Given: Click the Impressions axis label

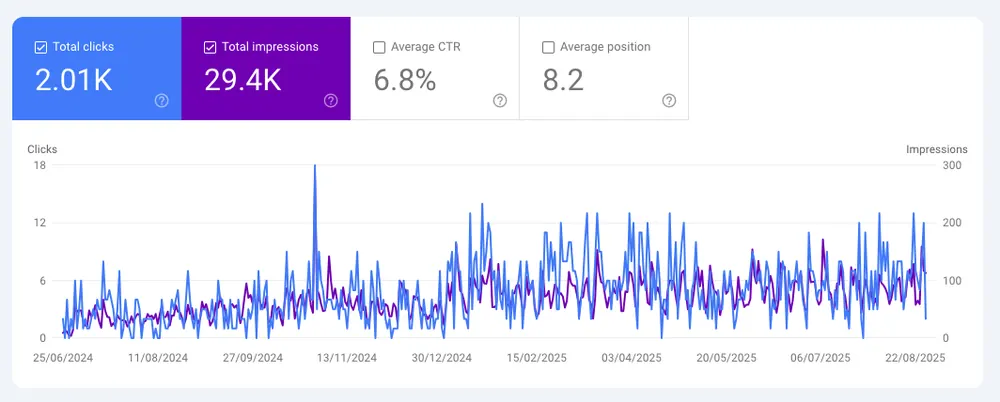Looking at the screenshot, I should click(937, 149).
